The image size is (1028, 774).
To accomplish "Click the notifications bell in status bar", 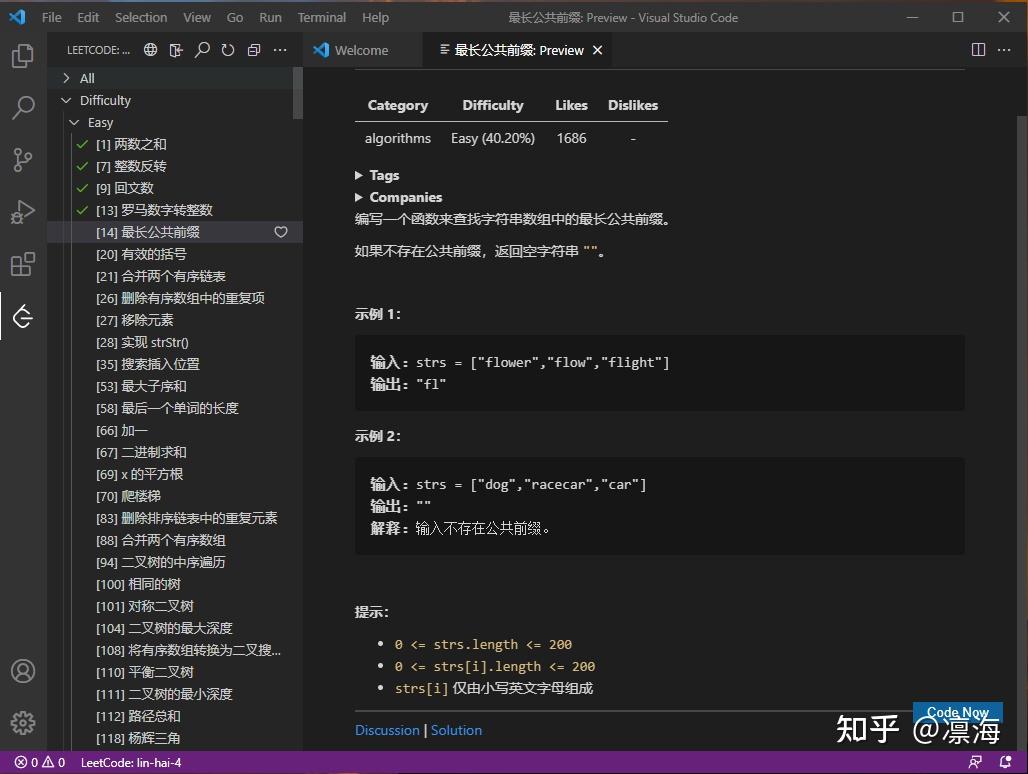I will point(1005,762).
